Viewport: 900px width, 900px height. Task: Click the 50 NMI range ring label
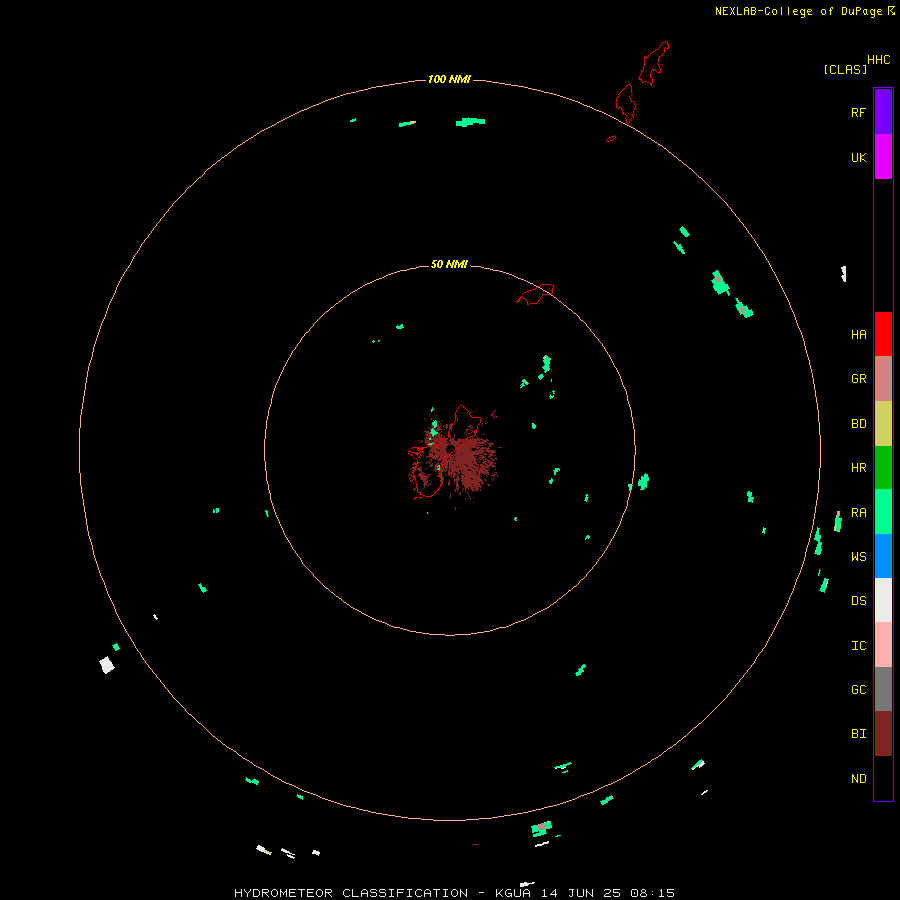point(449,264)
